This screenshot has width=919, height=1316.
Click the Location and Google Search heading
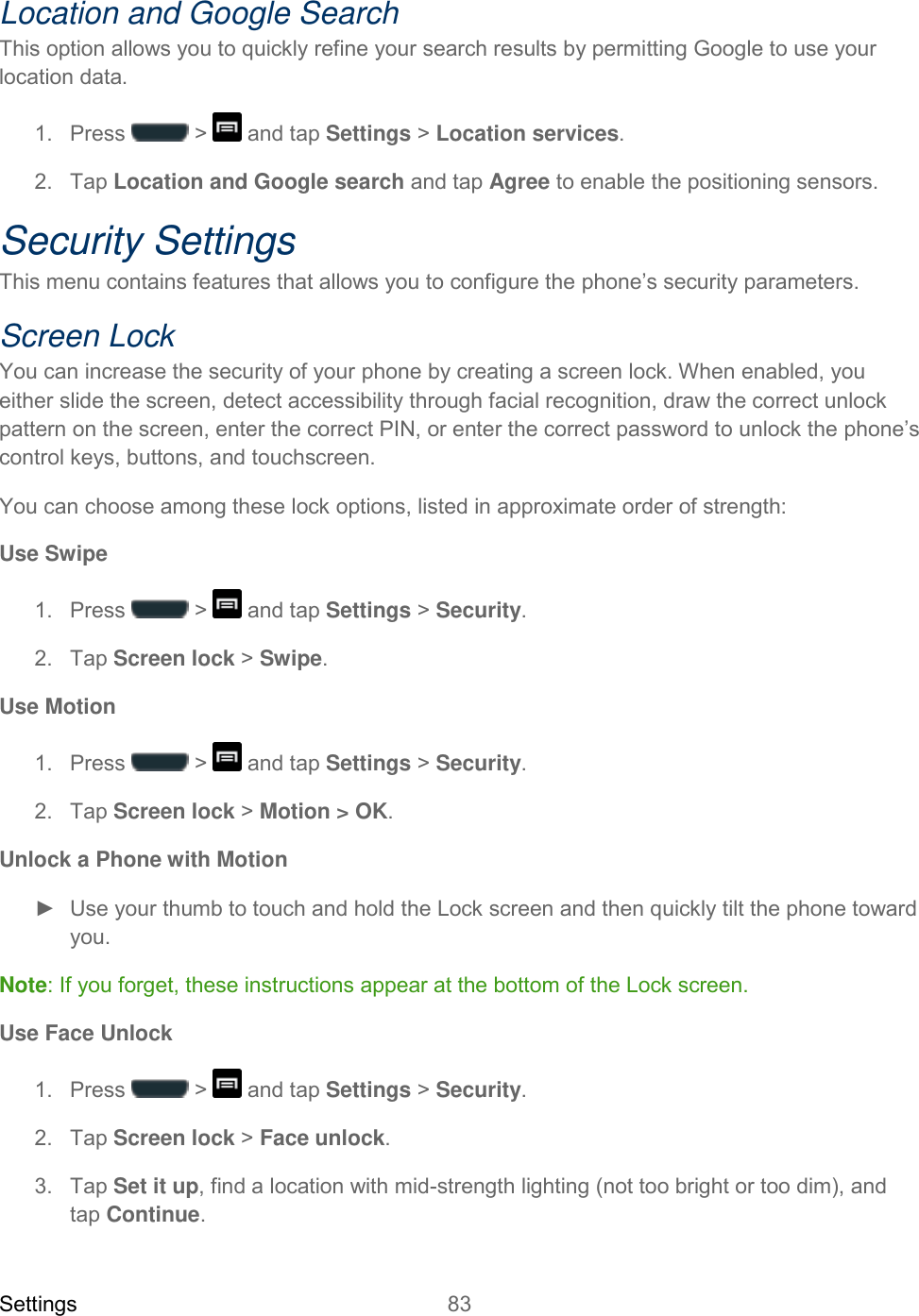tap(199, 14)
